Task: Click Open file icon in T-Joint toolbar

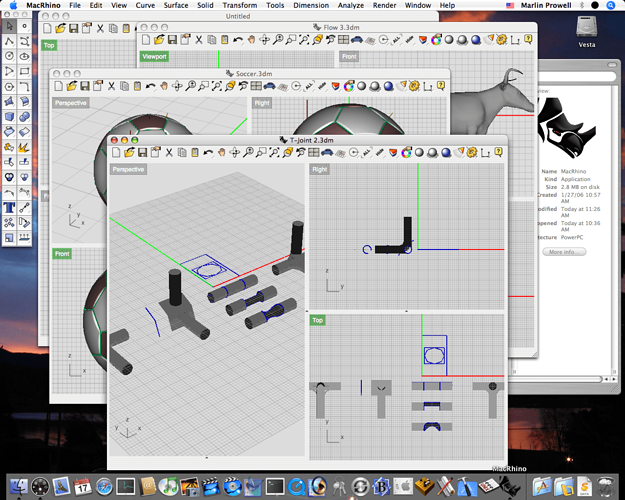Action: click(x=129, y=152)
